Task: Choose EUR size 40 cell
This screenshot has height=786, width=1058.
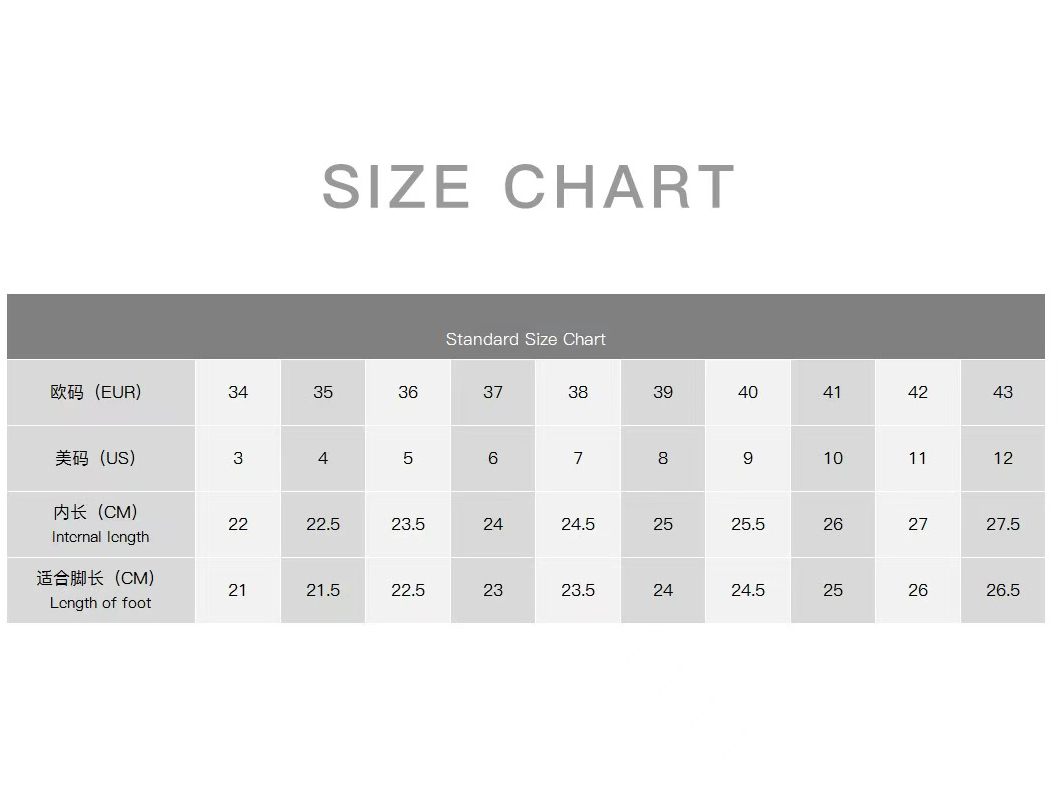Action: click(x=748, y=392)
